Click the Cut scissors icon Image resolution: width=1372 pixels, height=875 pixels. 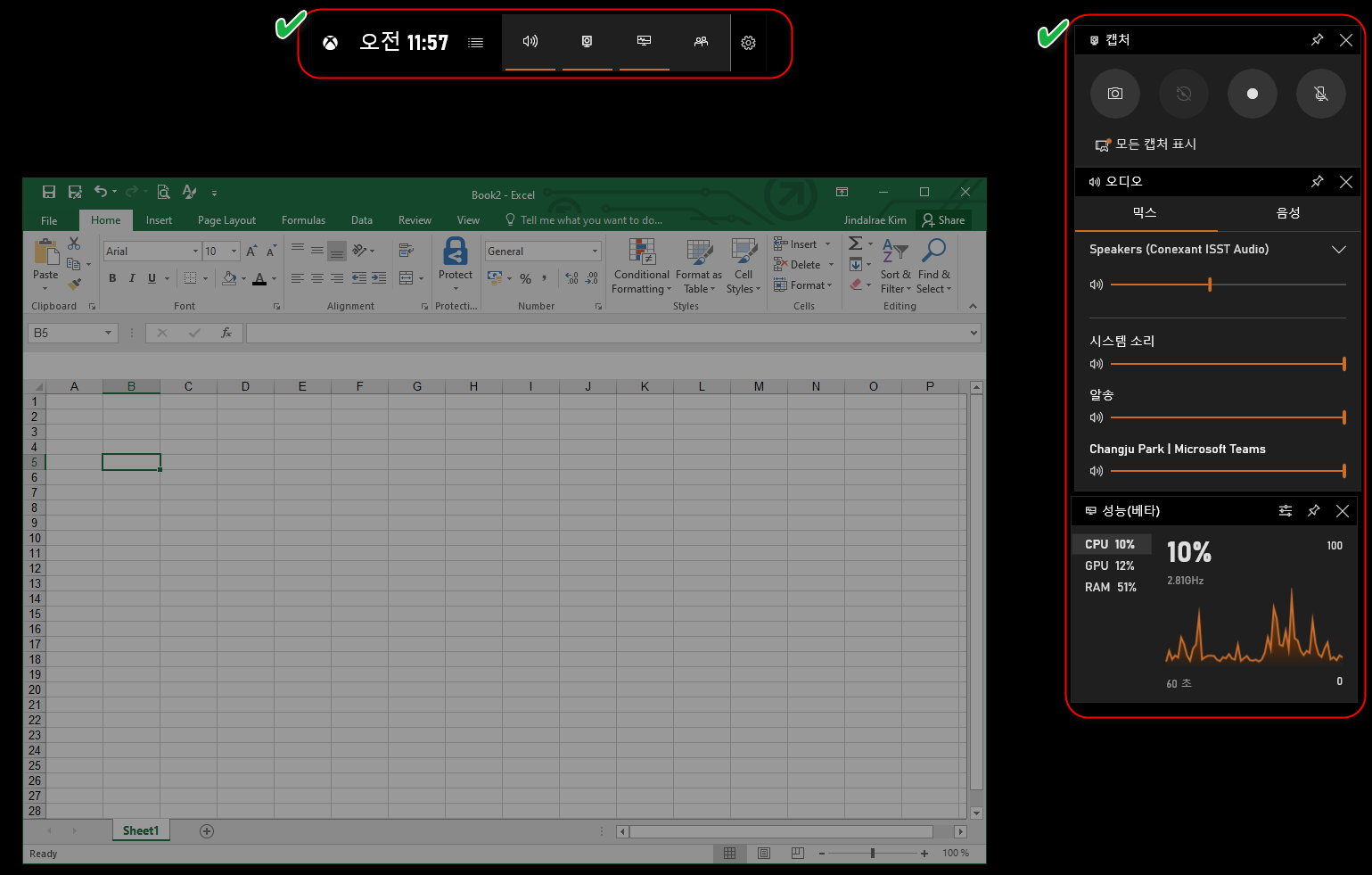tap(74, 244)
